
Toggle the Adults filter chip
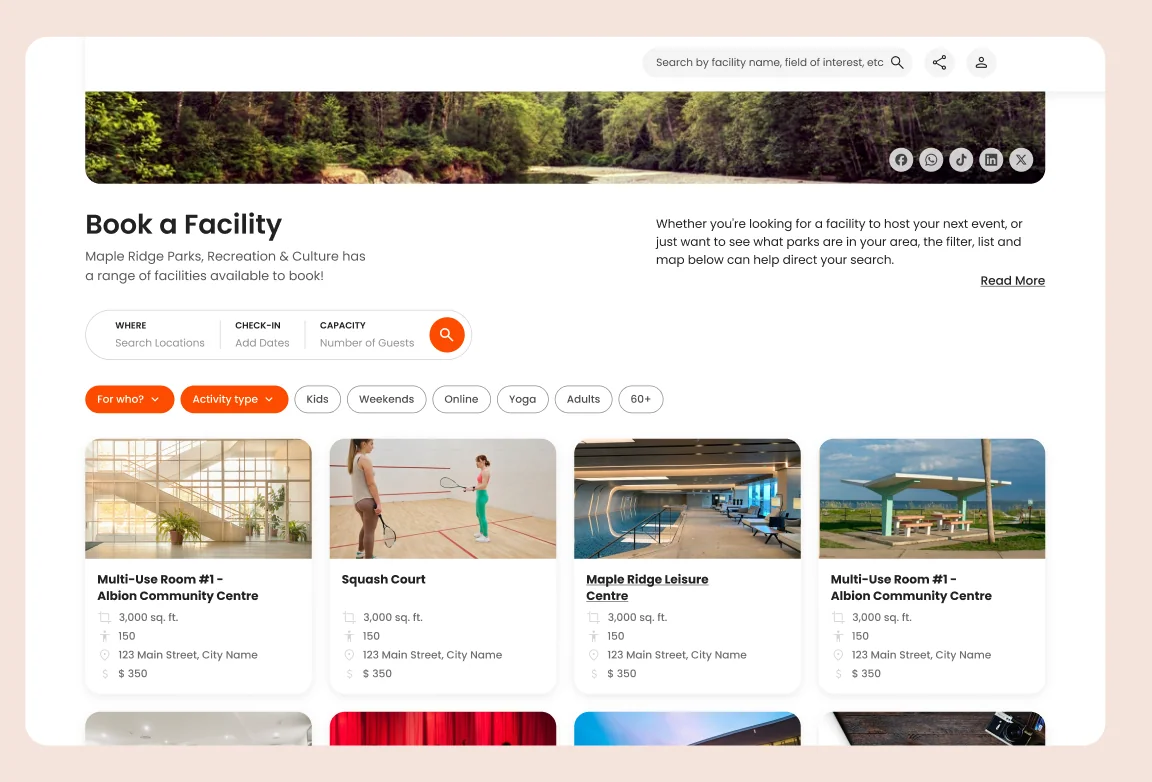[583, 399]
